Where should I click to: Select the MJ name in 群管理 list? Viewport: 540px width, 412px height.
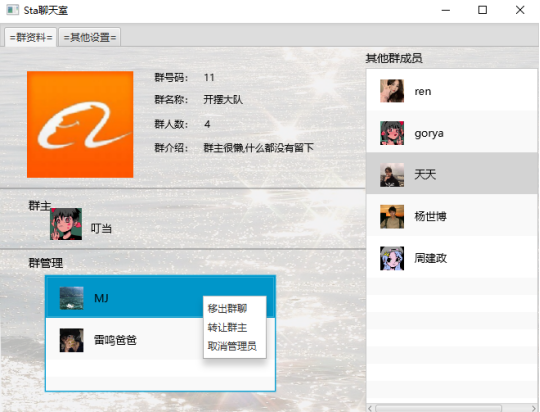[101, 298]
